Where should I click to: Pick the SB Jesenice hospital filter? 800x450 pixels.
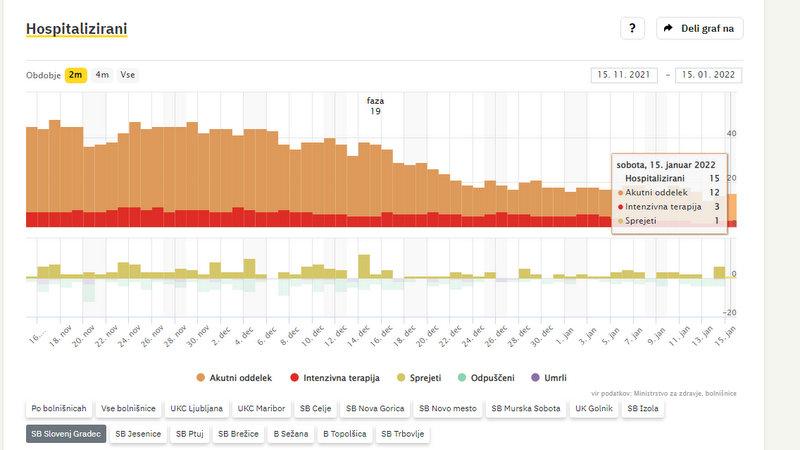click(137, 434)
